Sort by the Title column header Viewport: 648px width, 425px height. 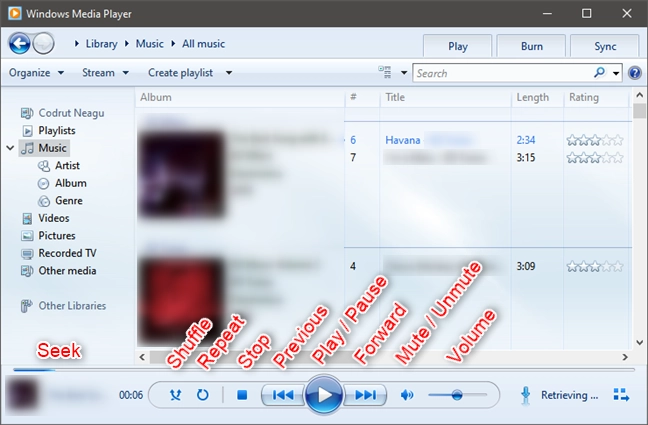(x=446, y=98)
